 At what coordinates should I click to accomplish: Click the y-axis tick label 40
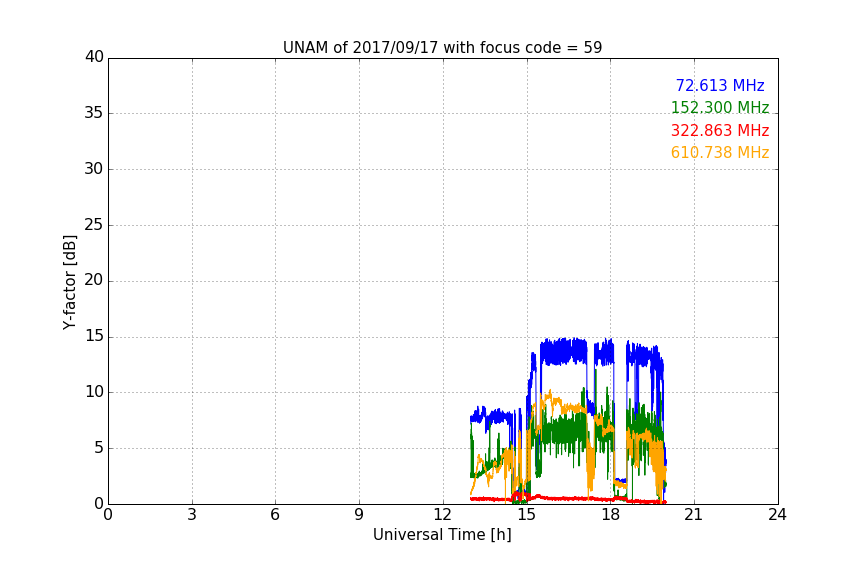(x=94, y=57)
